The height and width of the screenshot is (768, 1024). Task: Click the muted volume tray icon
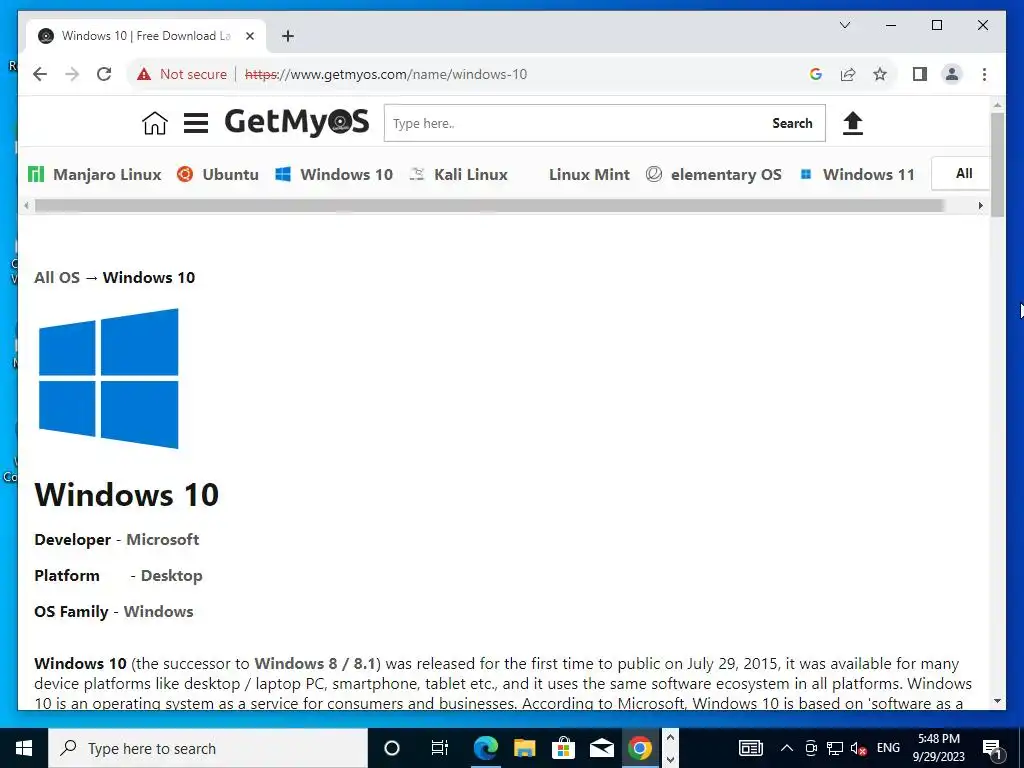859,748
